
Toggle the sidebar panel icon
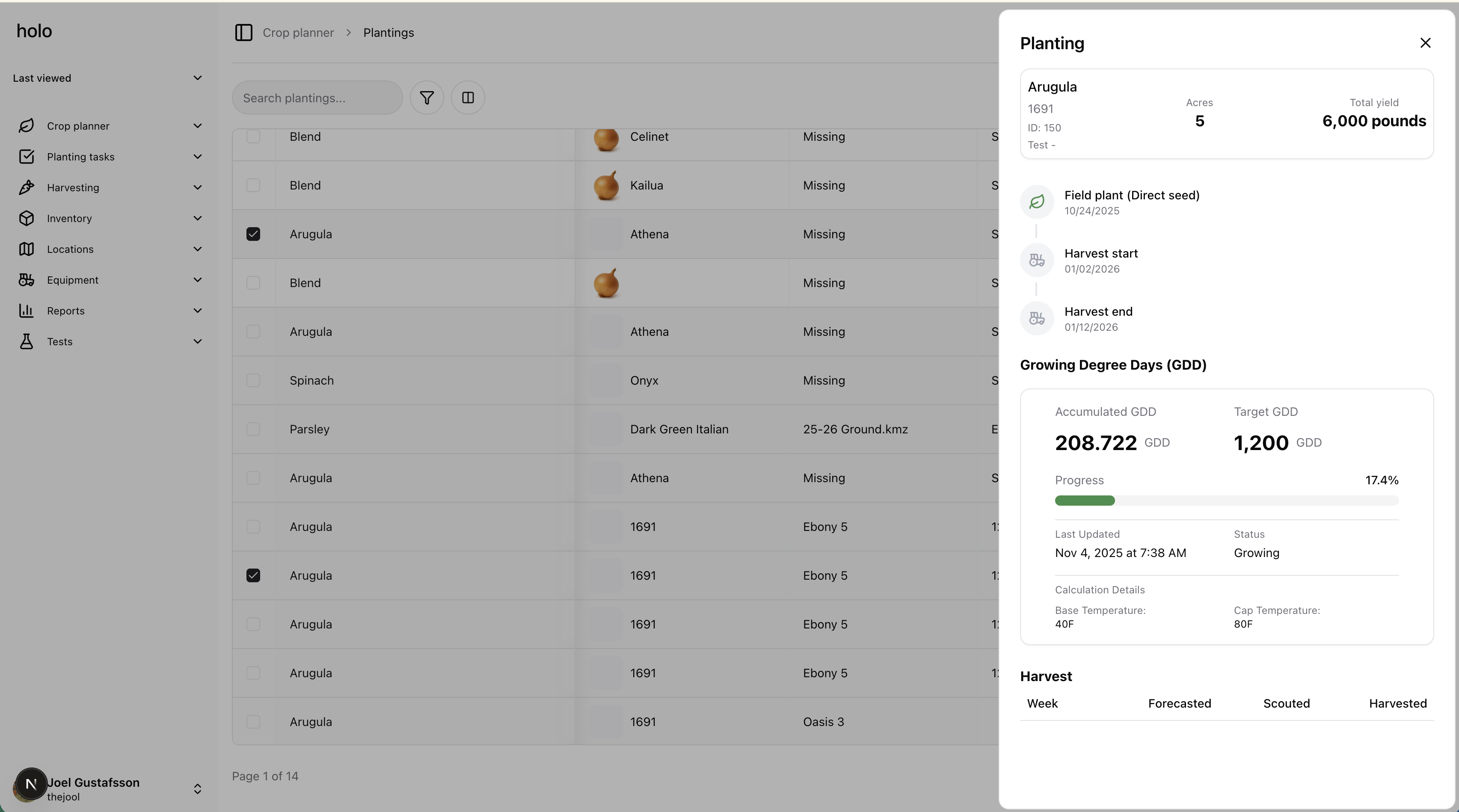pyautogui.click(x=243, y=33)
